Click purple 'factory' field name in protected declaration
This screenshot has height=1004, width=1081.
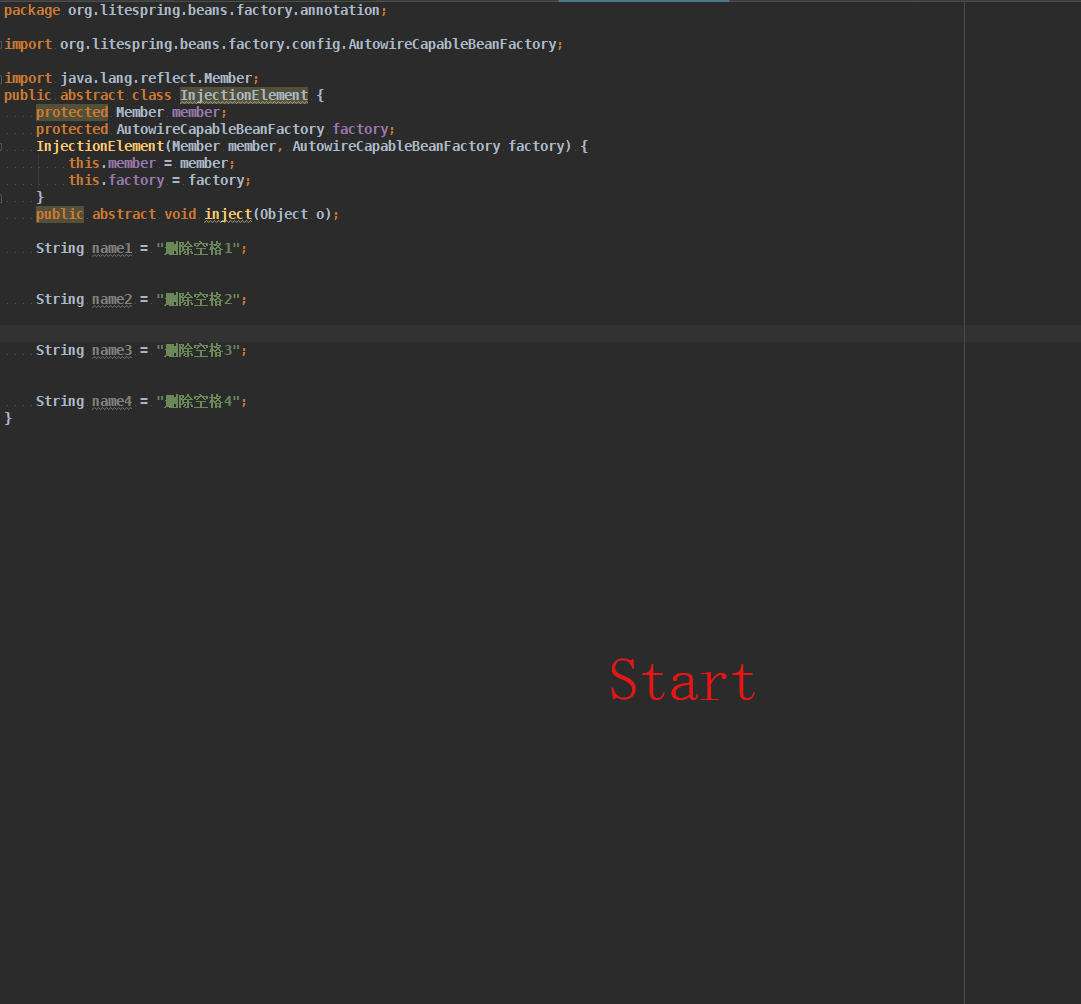pos(361,129)
